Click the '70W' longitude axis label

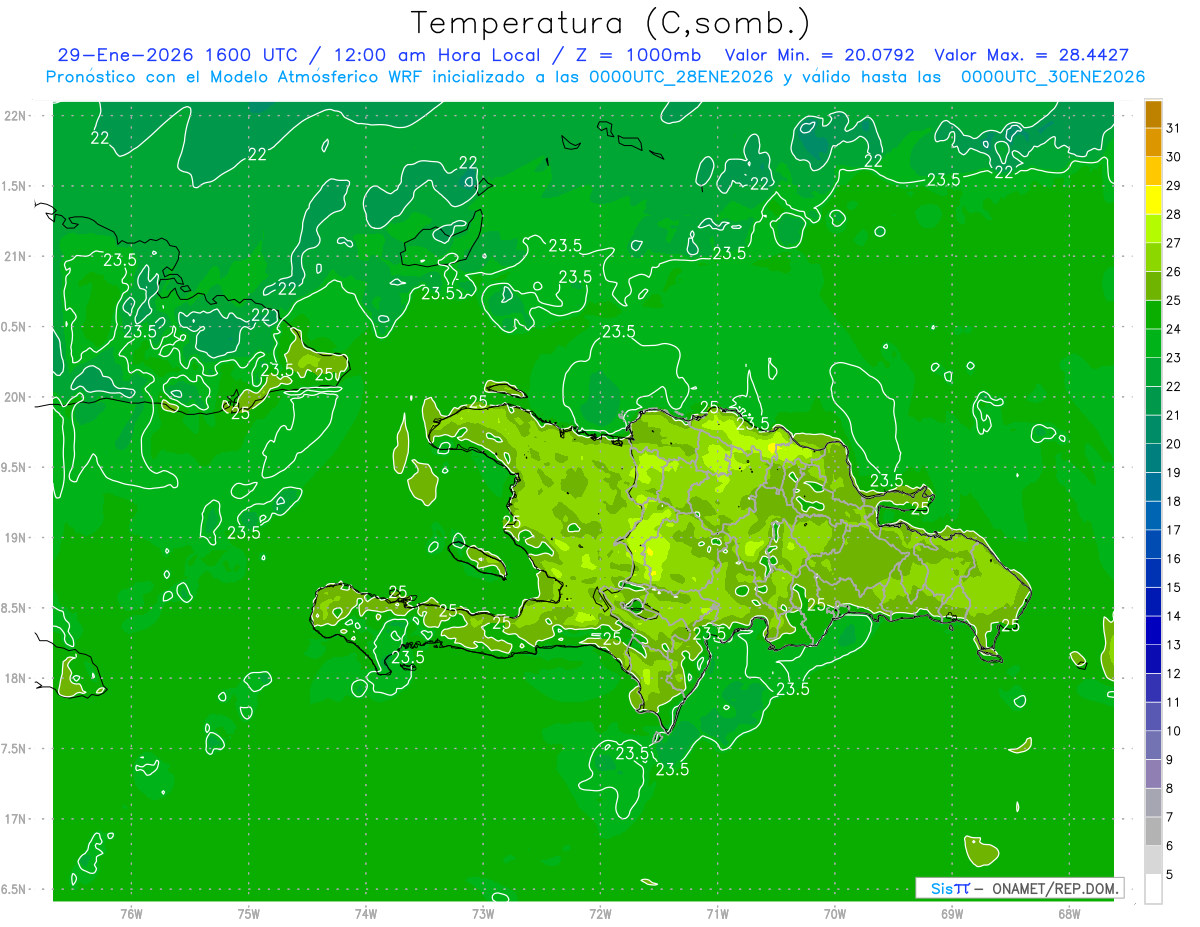(x=835, y=914)
